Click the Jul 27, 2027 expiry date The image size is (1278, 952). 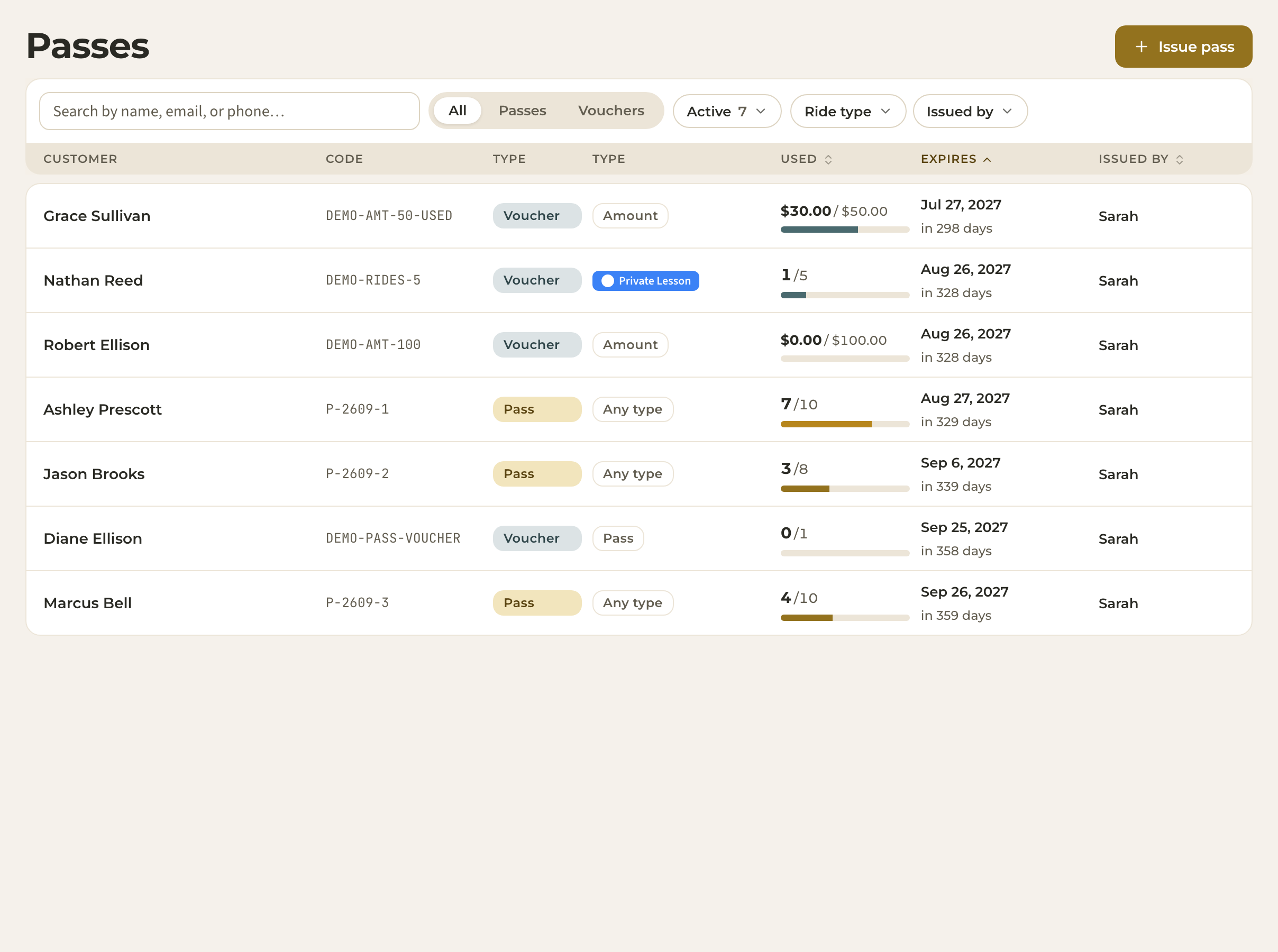tap(961, 205)
